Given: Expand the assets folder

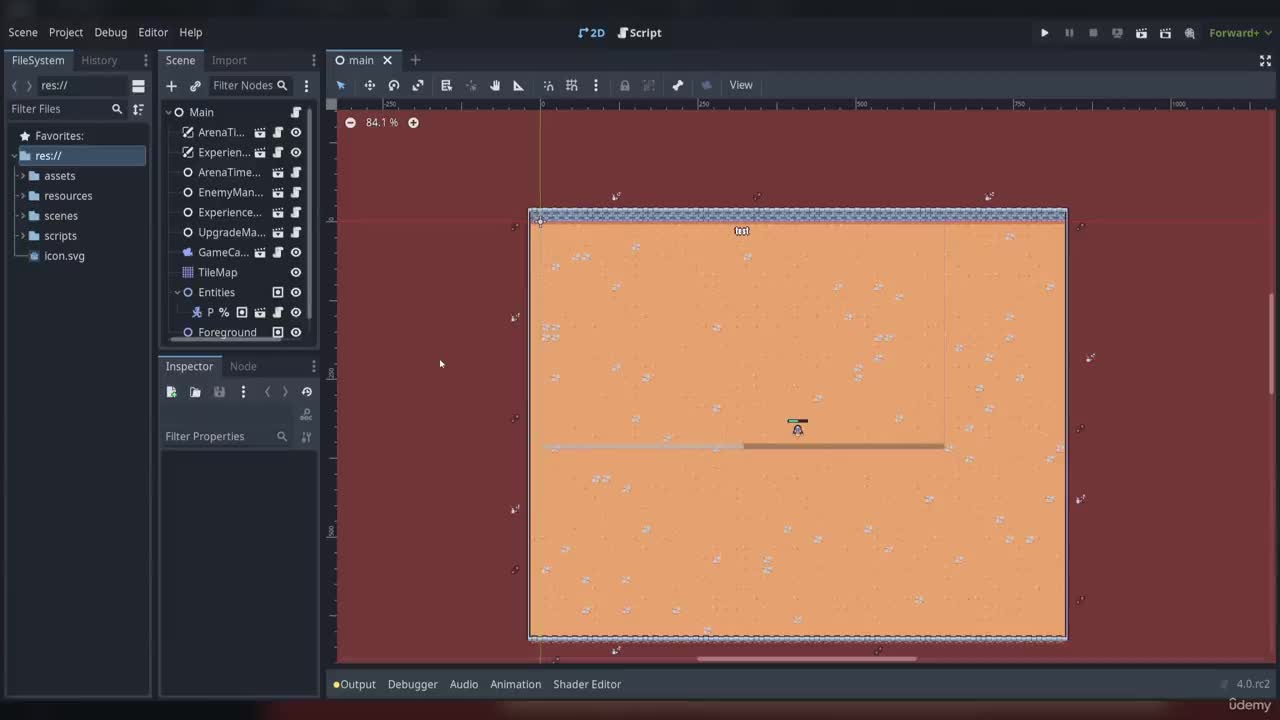Looking at the screenshot, I should (22, 176).
